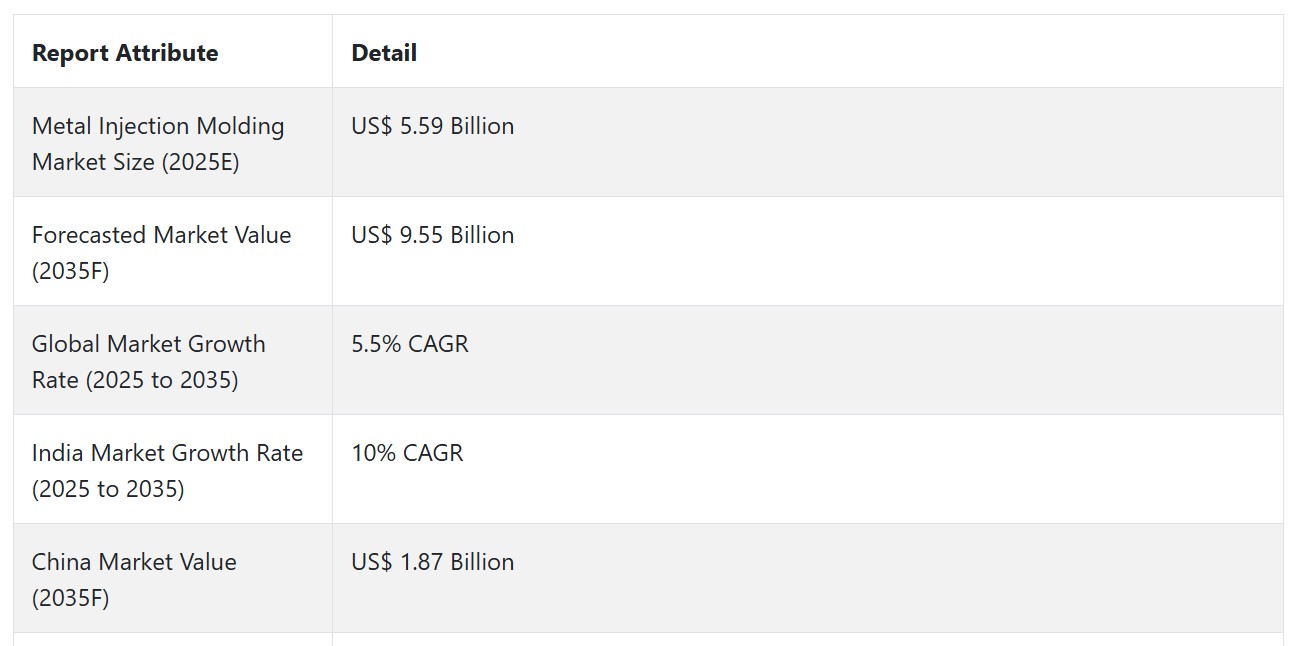
Task: Select the Metal Injection Molding Market Size cell
Action: (x=173, y=142)
